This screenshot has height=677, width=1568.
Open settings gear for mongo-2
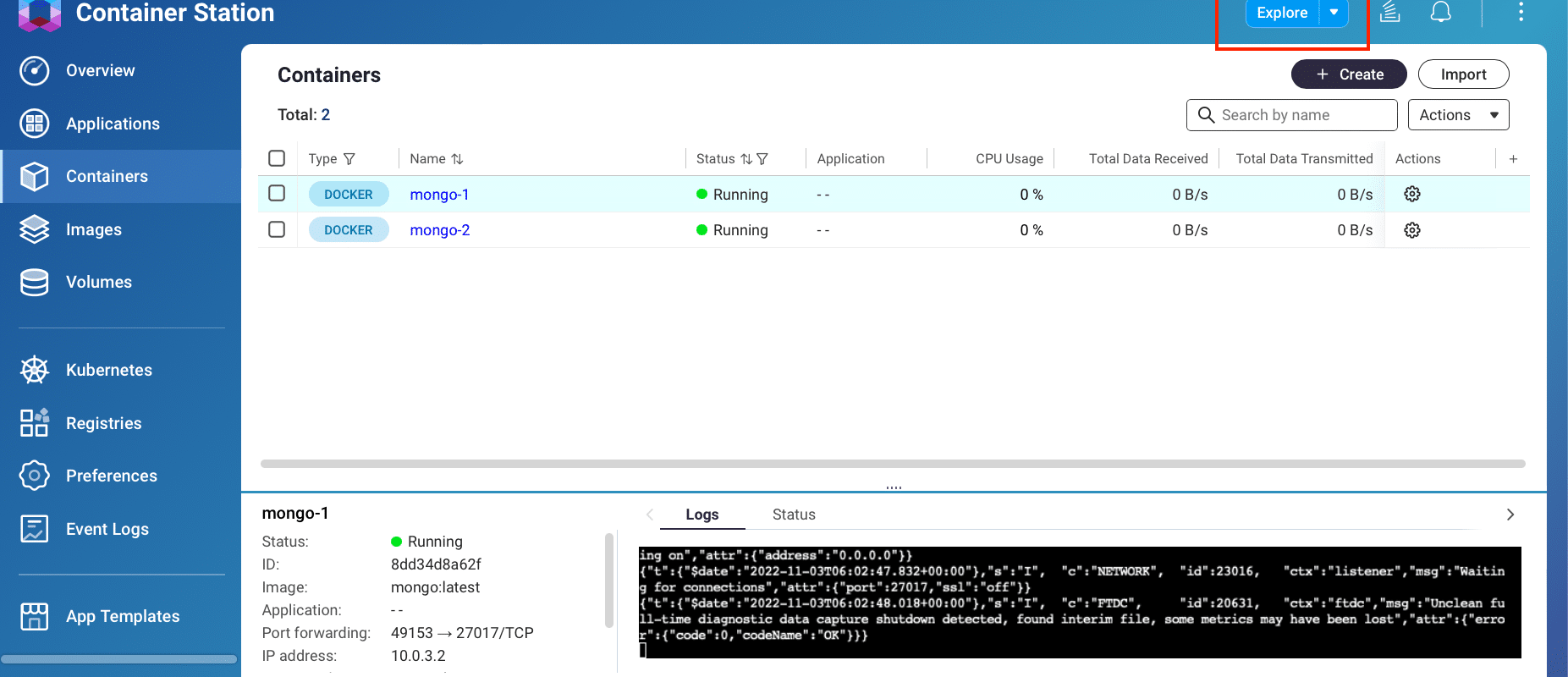[x=1412, y=230]
